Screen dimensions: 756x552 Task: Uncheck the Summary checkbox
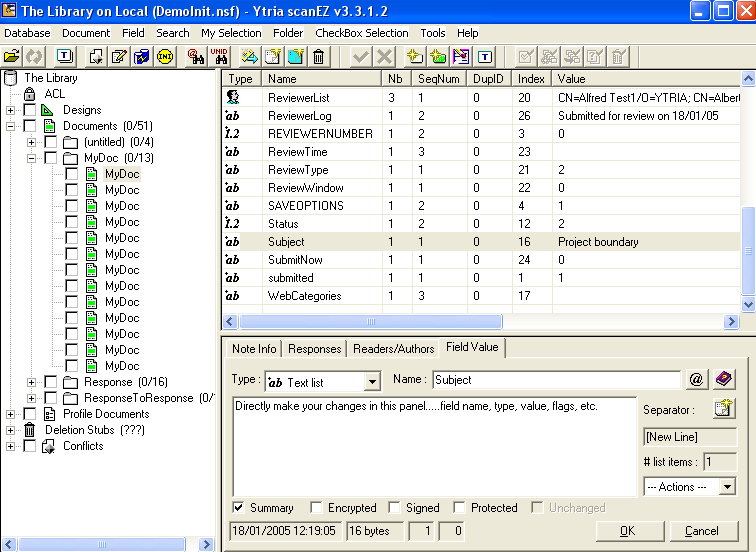coord(238,507)
